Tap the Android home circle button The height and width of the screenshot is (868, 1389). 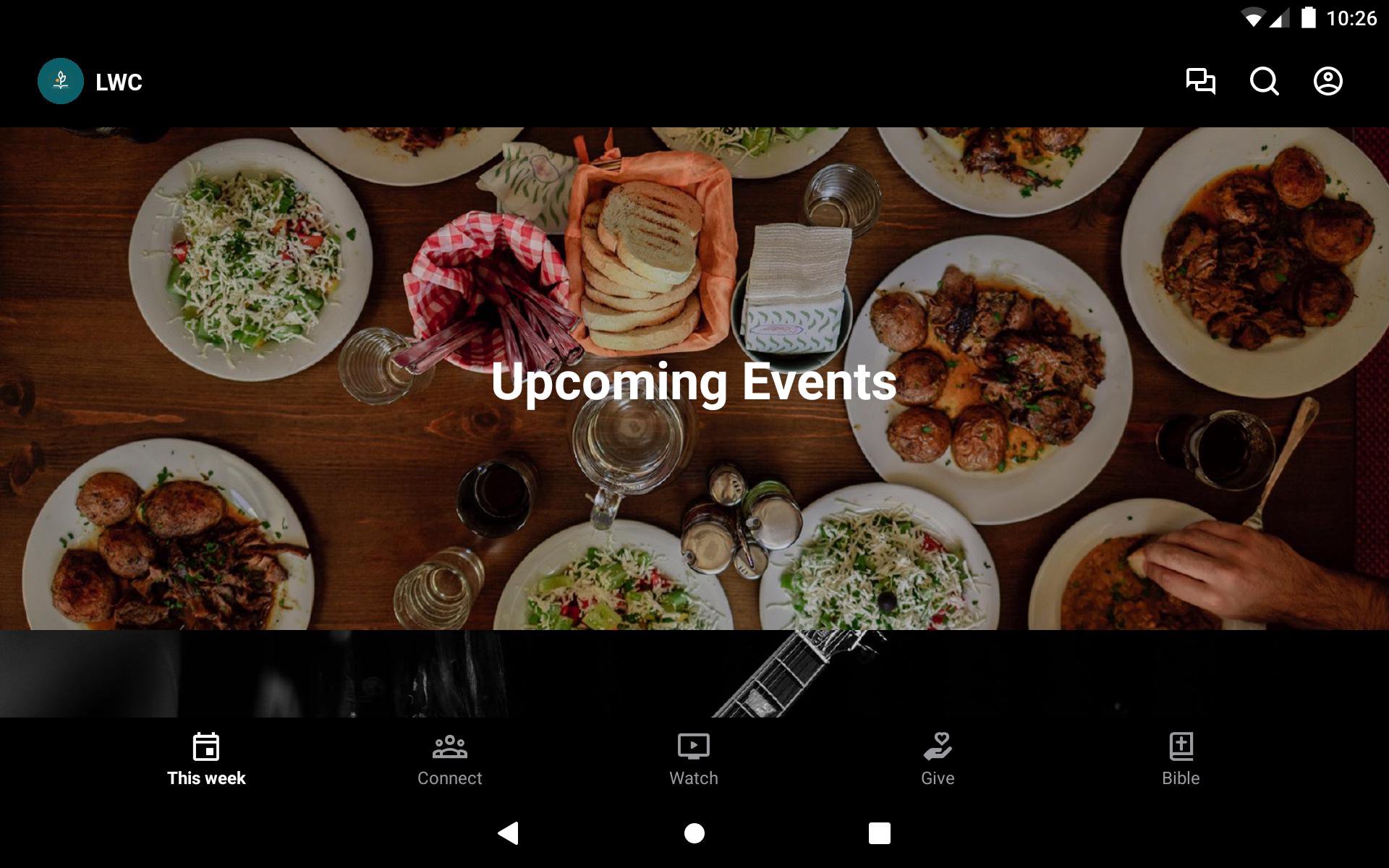[x=694, y=833]
